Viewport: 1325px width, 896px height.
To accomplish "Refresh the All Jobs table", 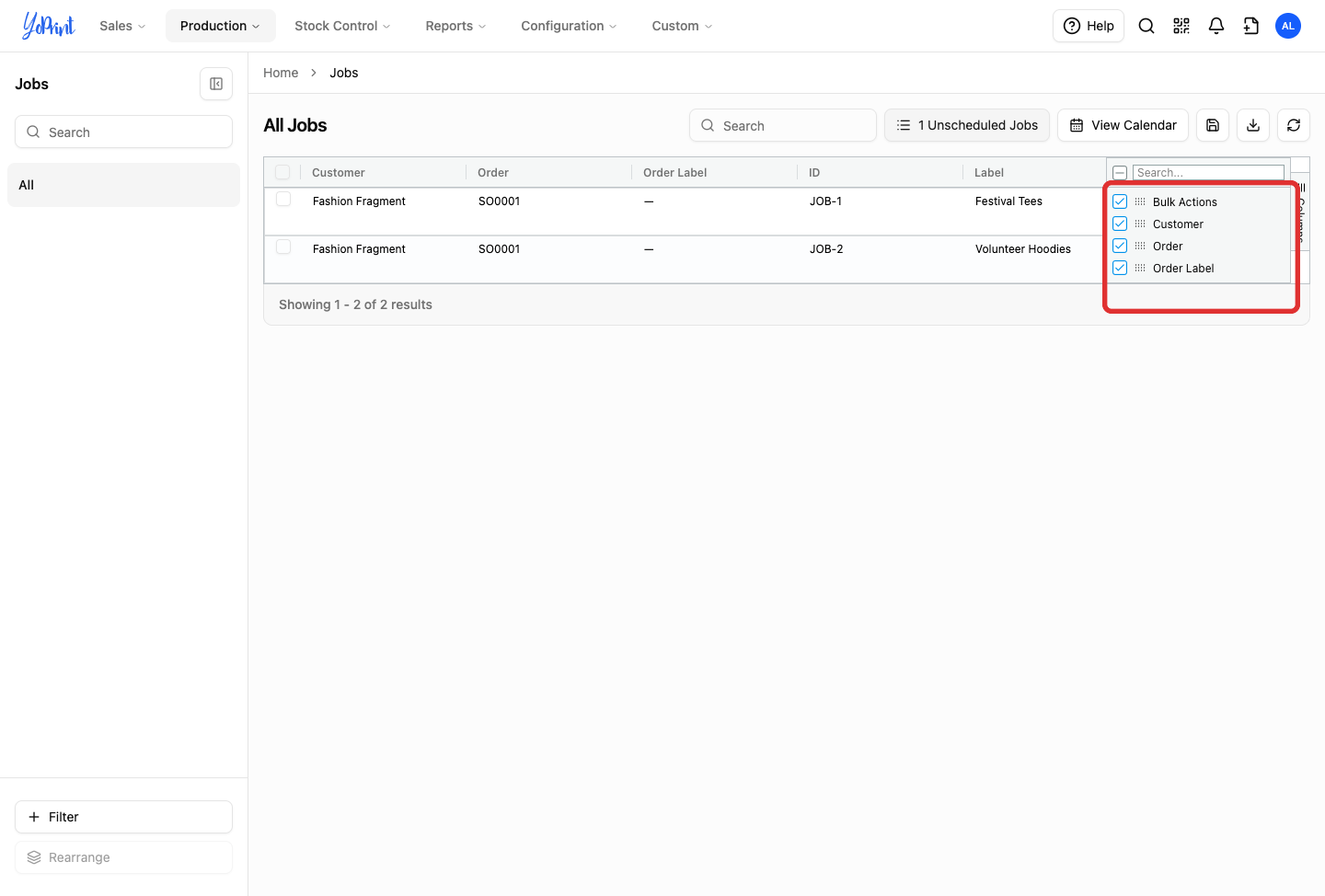I will click(1294, 125).
